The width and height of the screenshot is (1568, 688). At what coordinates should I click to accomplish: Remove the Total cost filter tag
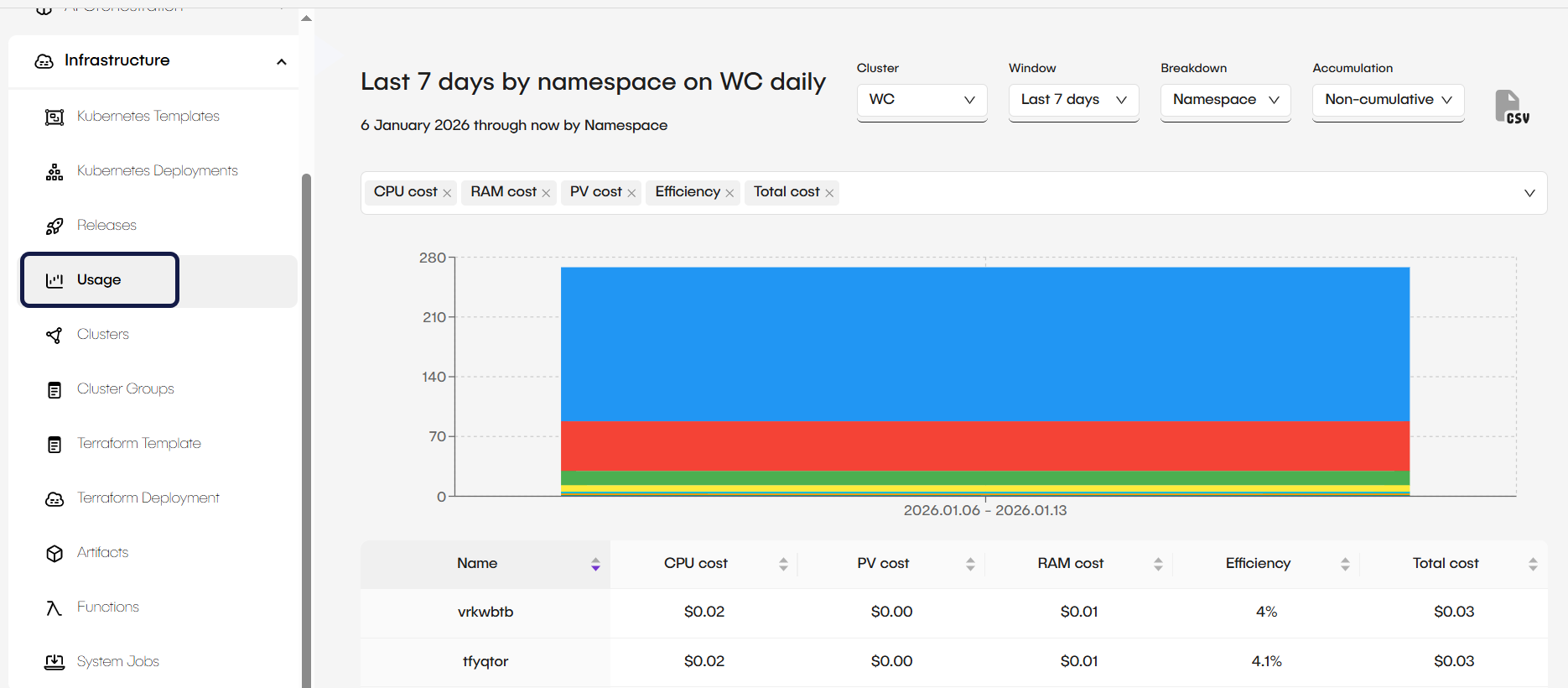(x=829, y=193)
